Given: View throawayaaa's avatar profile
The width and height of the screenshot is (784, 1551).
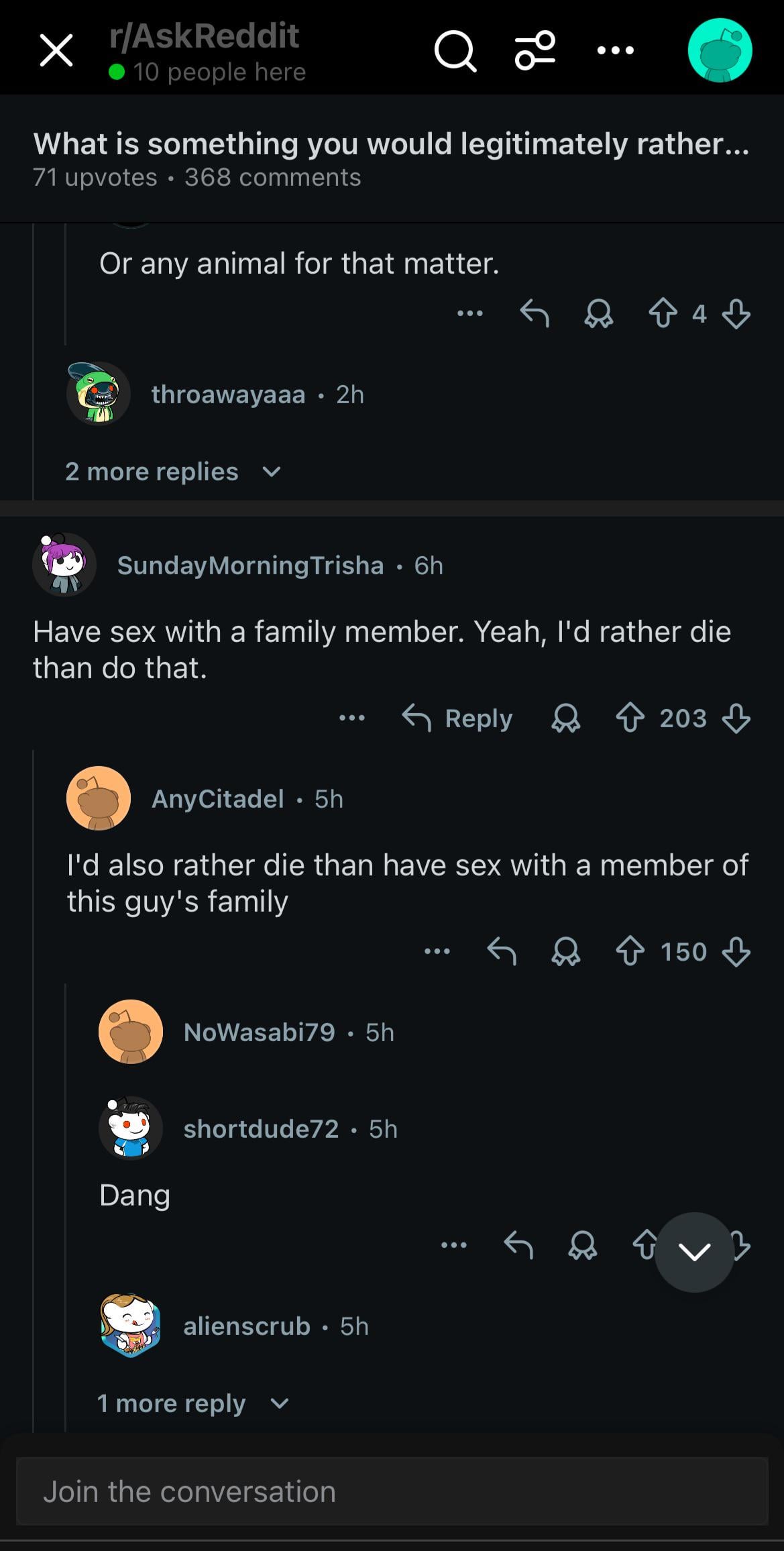Looking at the screenshot, I should click(x=98, y=394).
